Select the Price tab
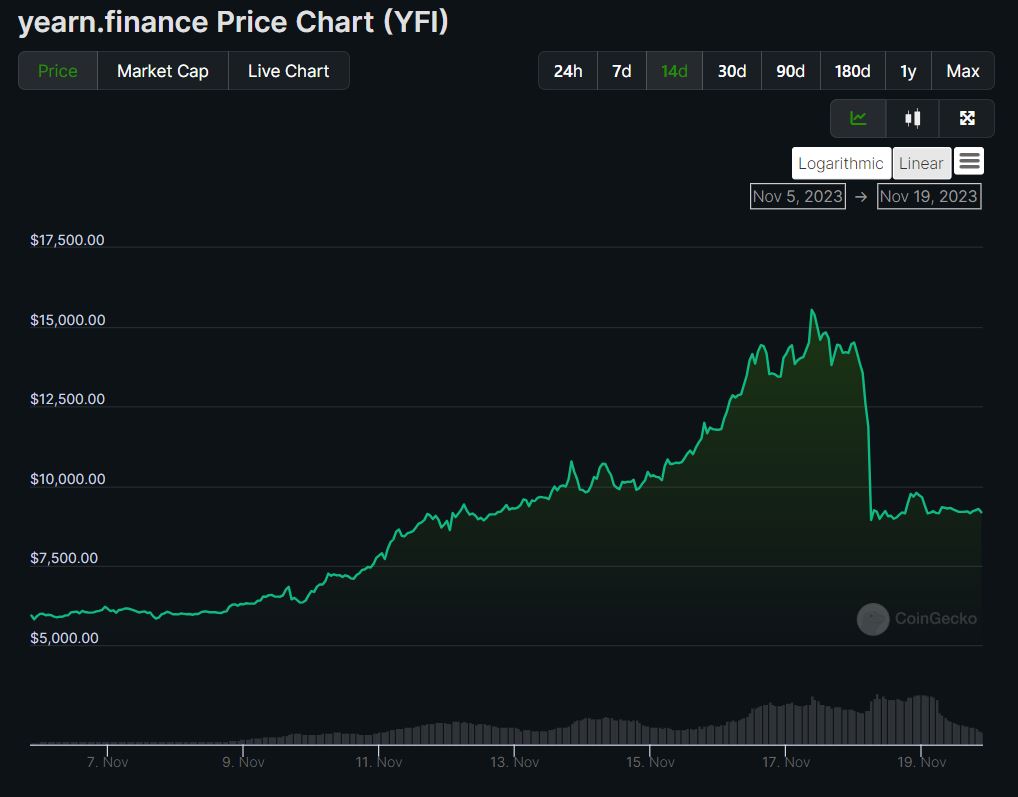This screenshot has width=1018, height=797. 58,71
